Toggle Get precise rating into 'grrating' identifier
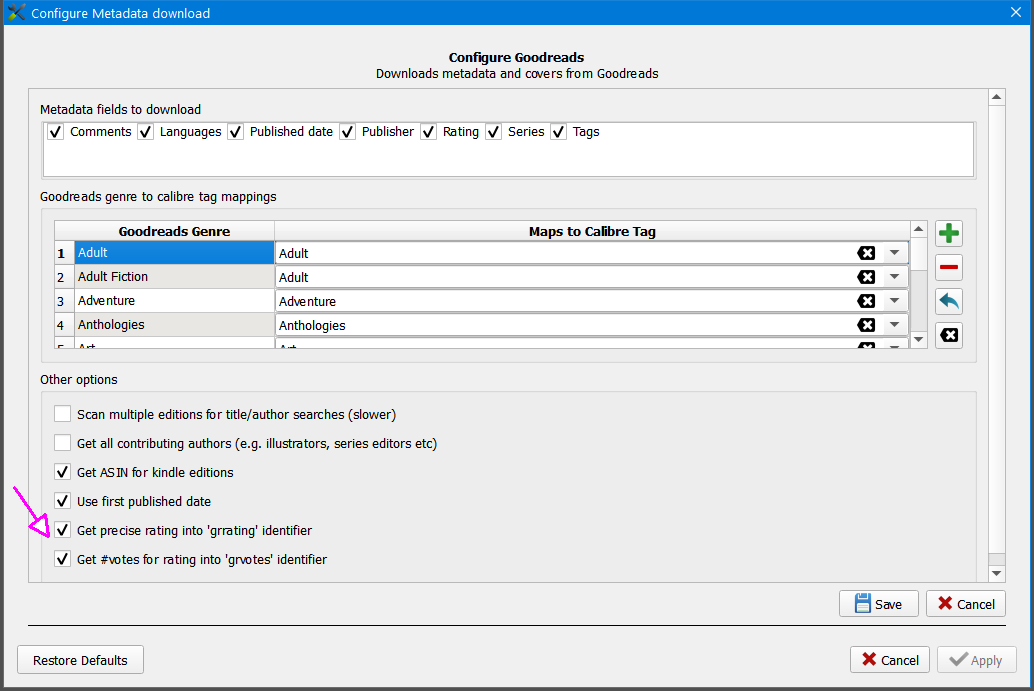This screenshot has height=691, width=1034. pos(63,530)
